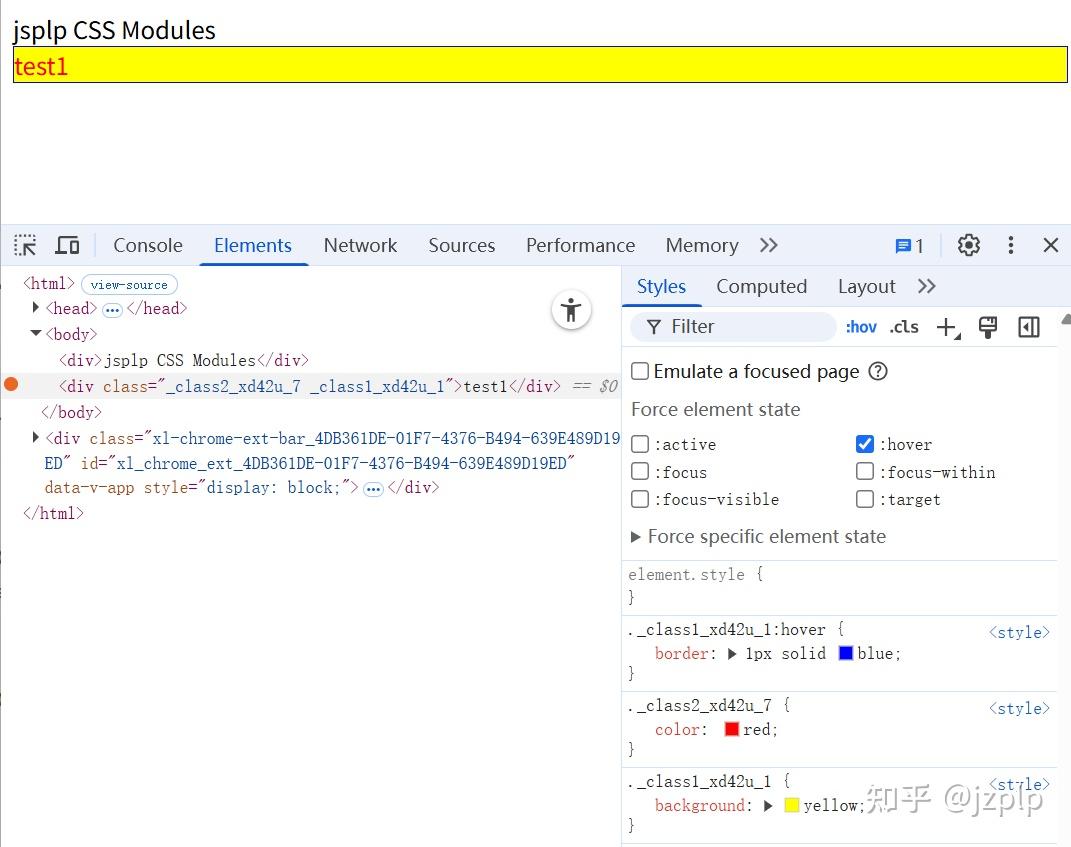
Task: Select the html root node
Action: click(48, 283)
